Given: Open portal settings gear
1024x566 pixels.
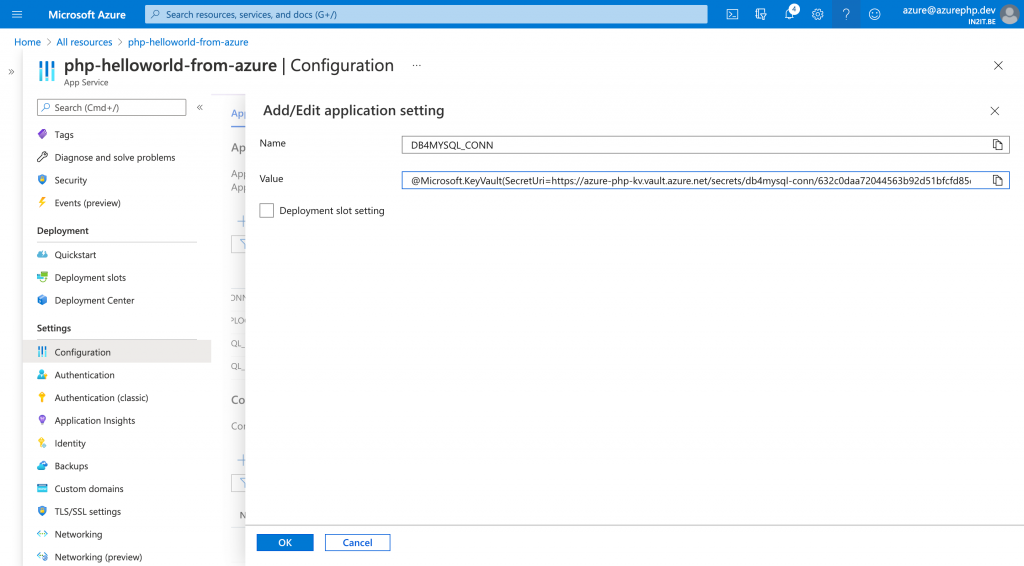Looking at the screenshot, I should click(x=818, y=14).
